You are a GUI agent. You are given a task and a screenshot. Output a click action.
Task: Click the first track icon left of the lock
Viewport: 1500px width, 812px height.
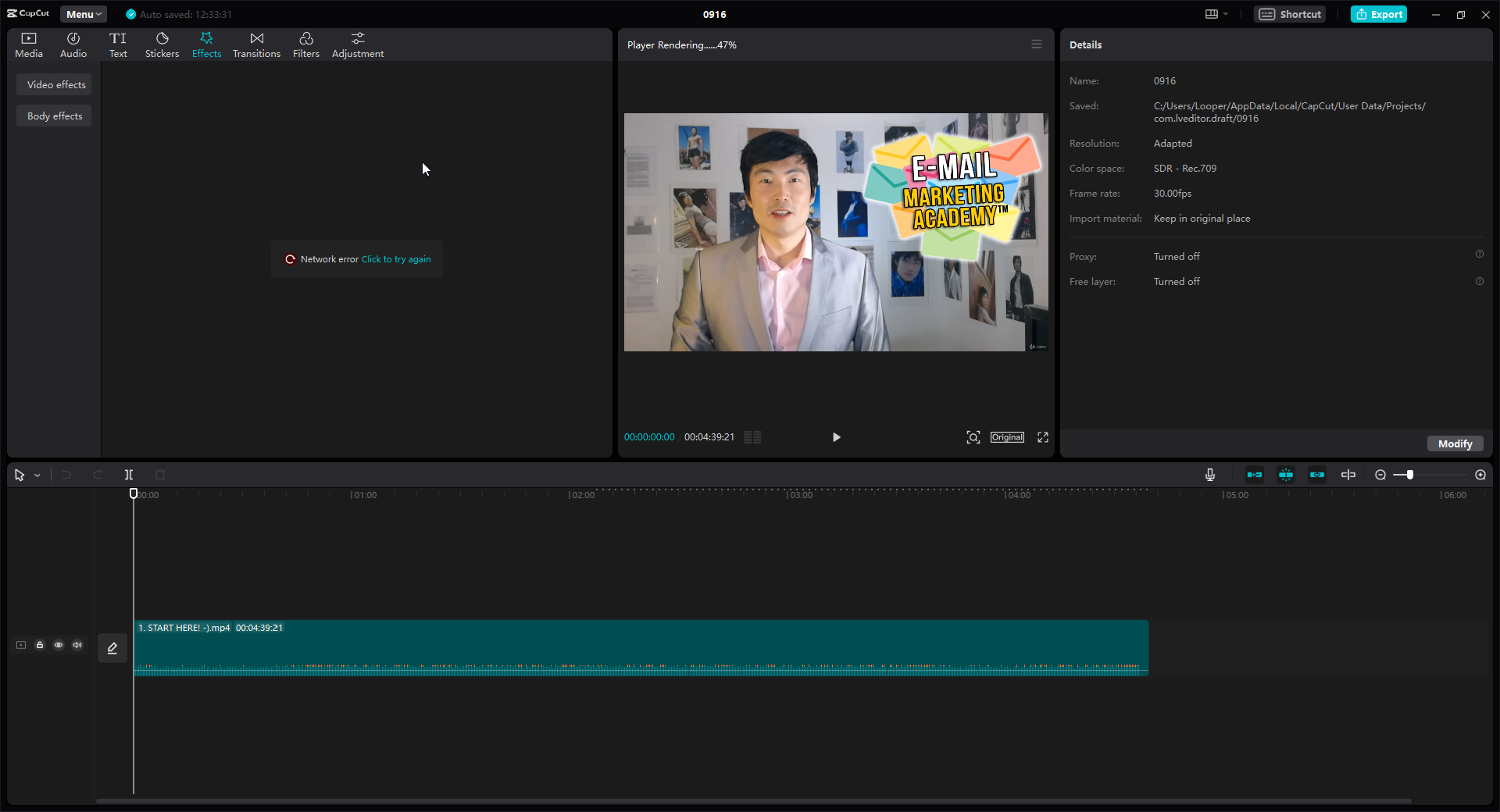click(x=21, y=645)
